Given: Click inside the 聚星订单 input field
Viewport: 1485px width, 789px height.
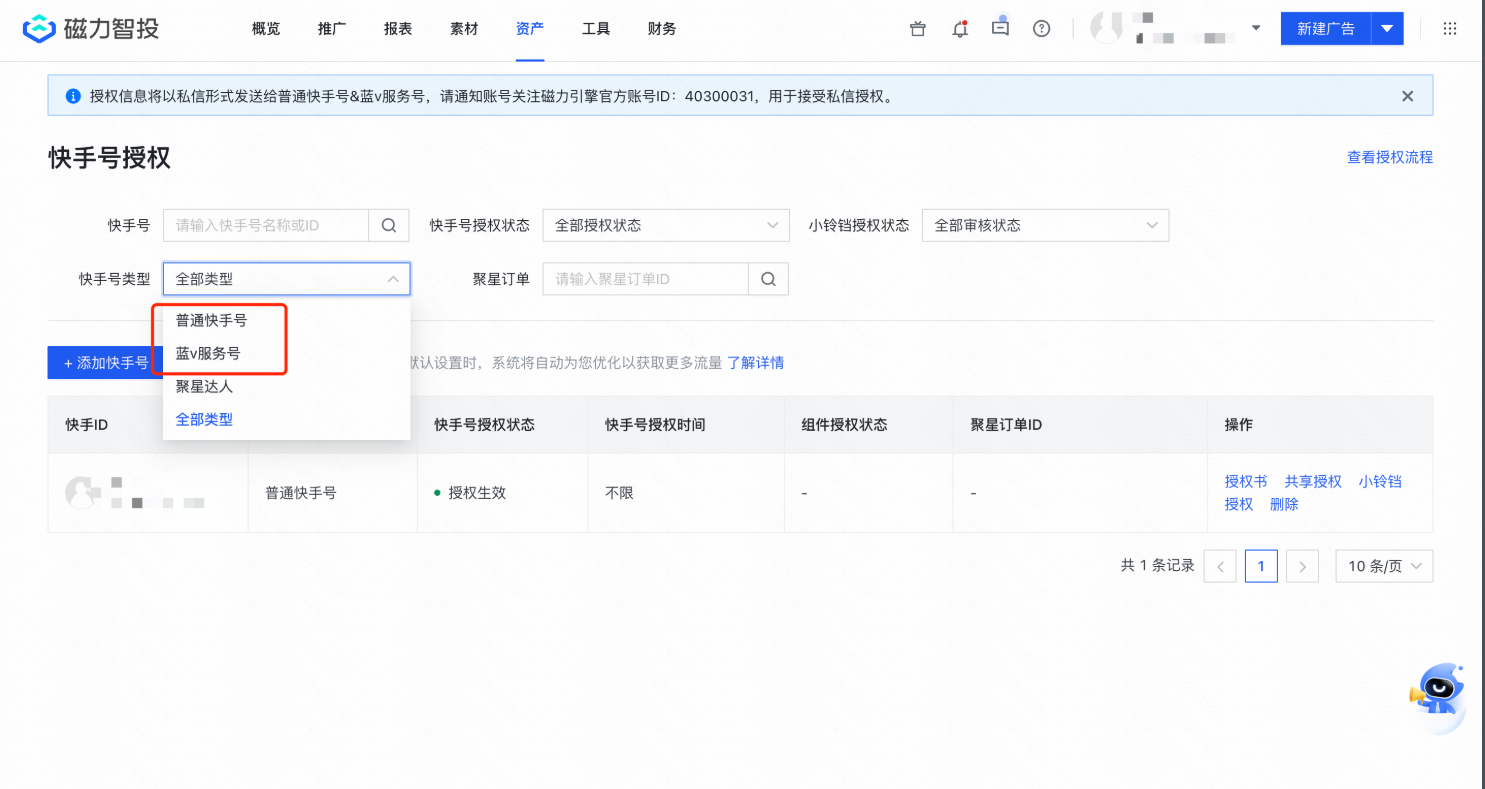Looking at the screenshot, I should tap(645, 279).
